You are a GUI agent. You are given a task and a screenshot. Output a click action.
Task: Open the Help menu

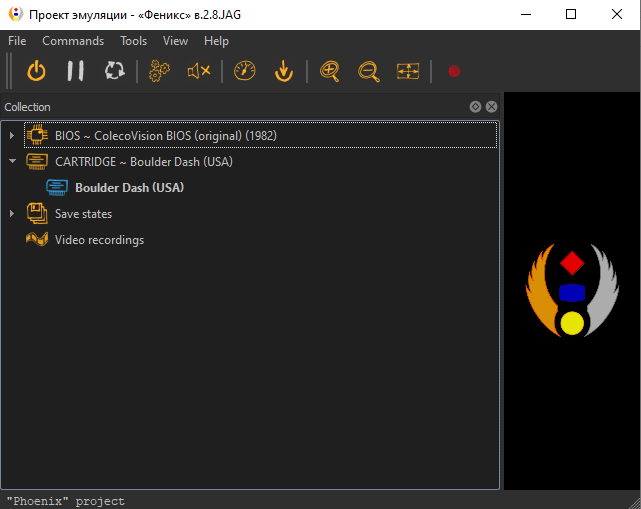click(x=216, y=41)
